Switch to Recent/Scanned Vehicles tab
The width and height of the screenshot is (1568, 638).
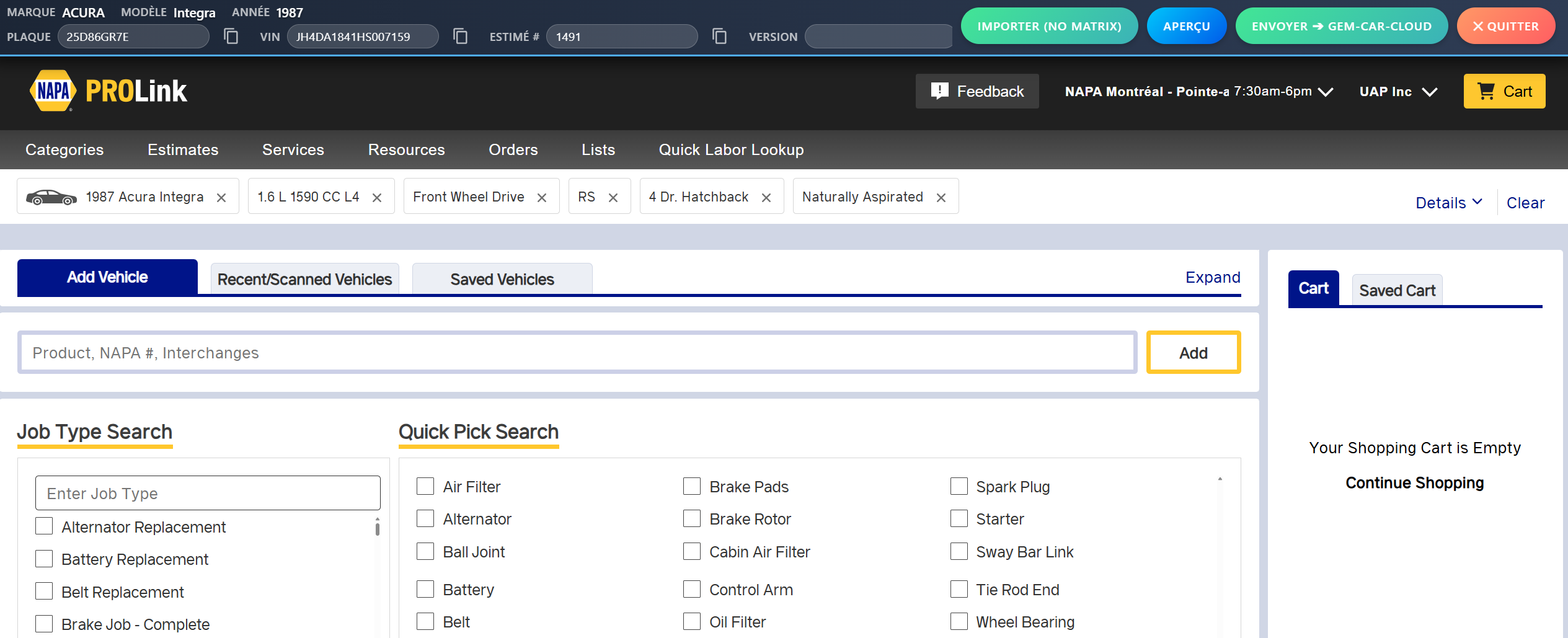(305, 279)
